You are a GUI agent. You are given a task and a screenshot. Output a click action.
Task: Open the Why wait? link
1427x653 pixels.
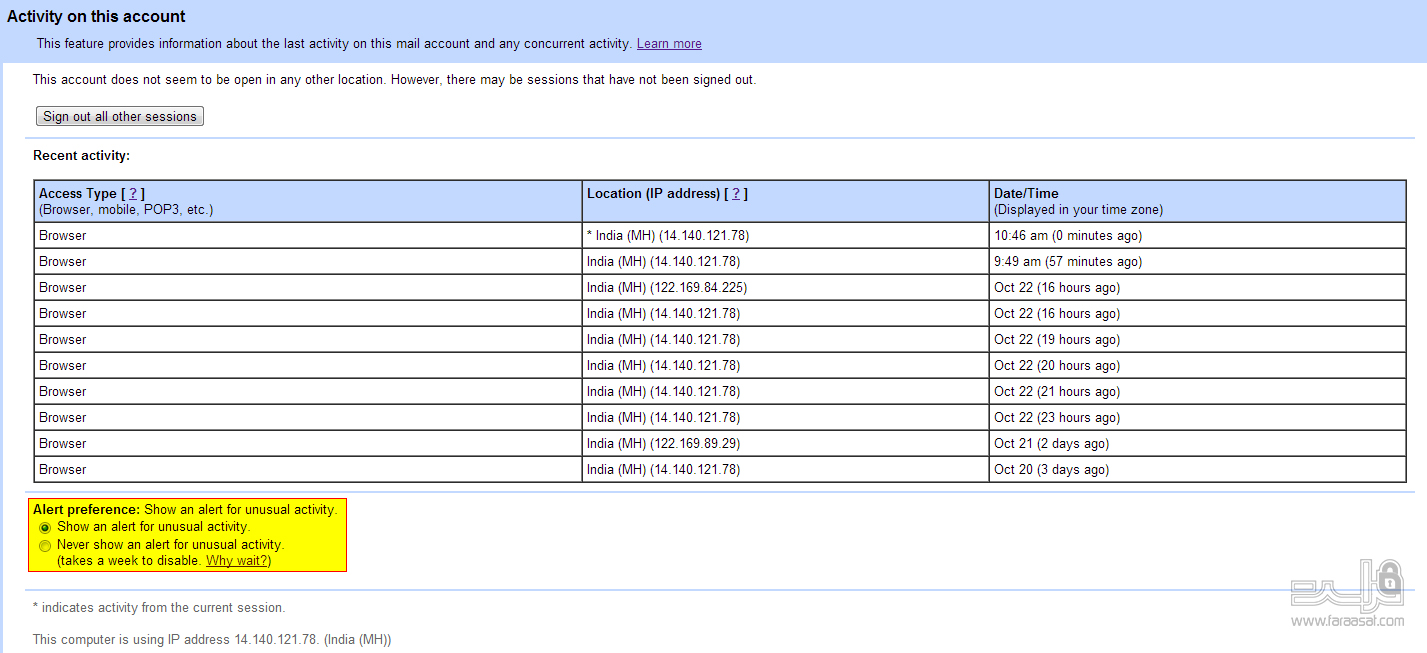[x=238, y=561]
